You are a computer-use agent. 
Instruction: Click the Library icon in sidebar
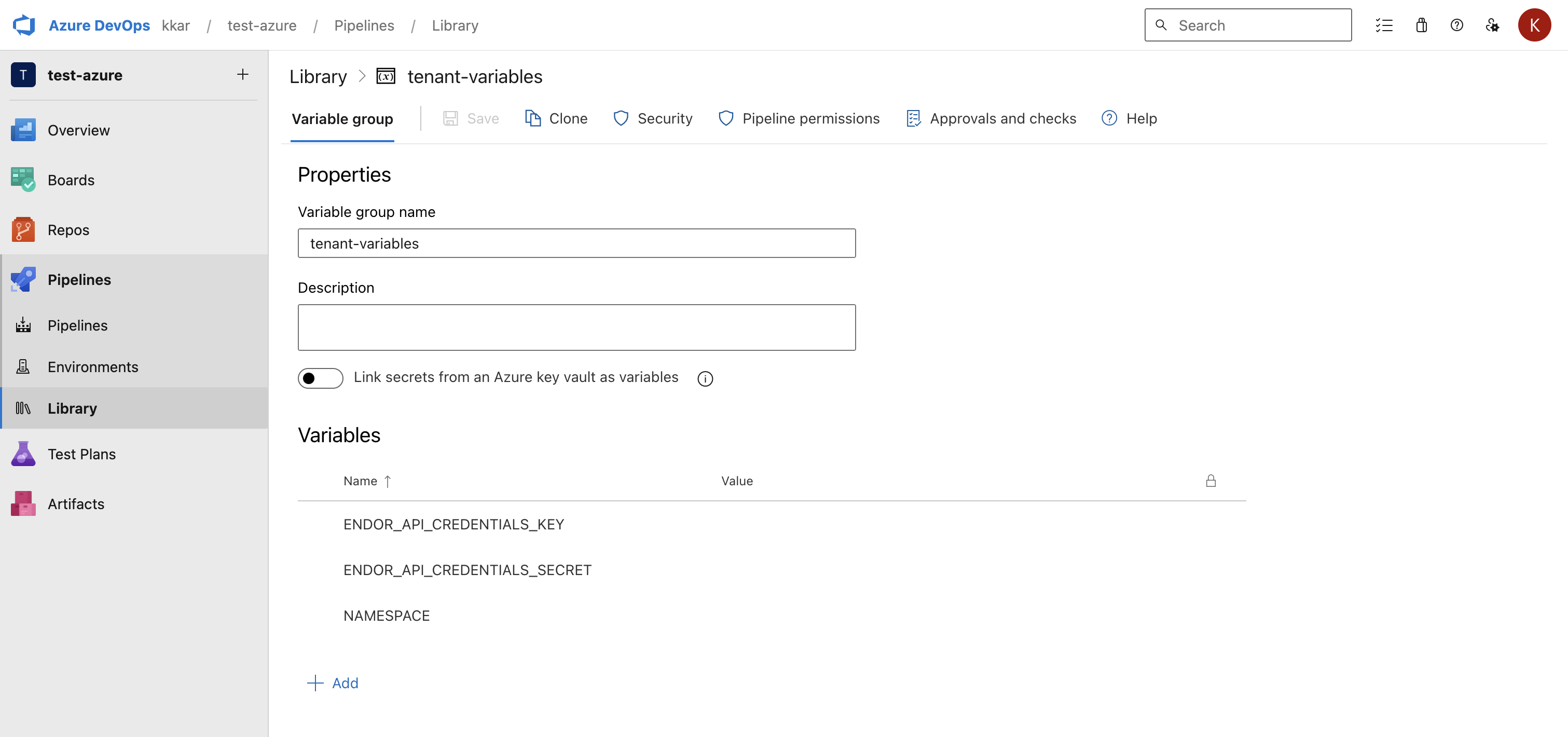point(24,407)
